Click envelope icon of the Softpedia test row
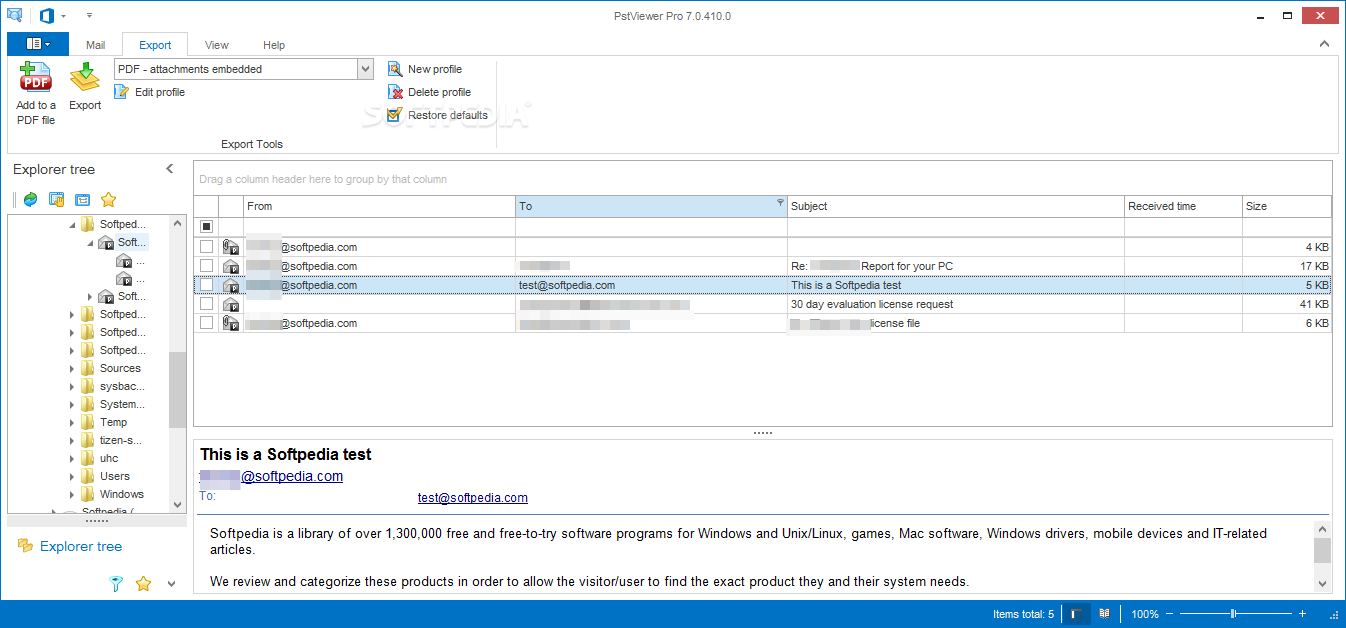Image resolution: width=1346 pixels, height=628 pixels. click(x=231, y=285)
